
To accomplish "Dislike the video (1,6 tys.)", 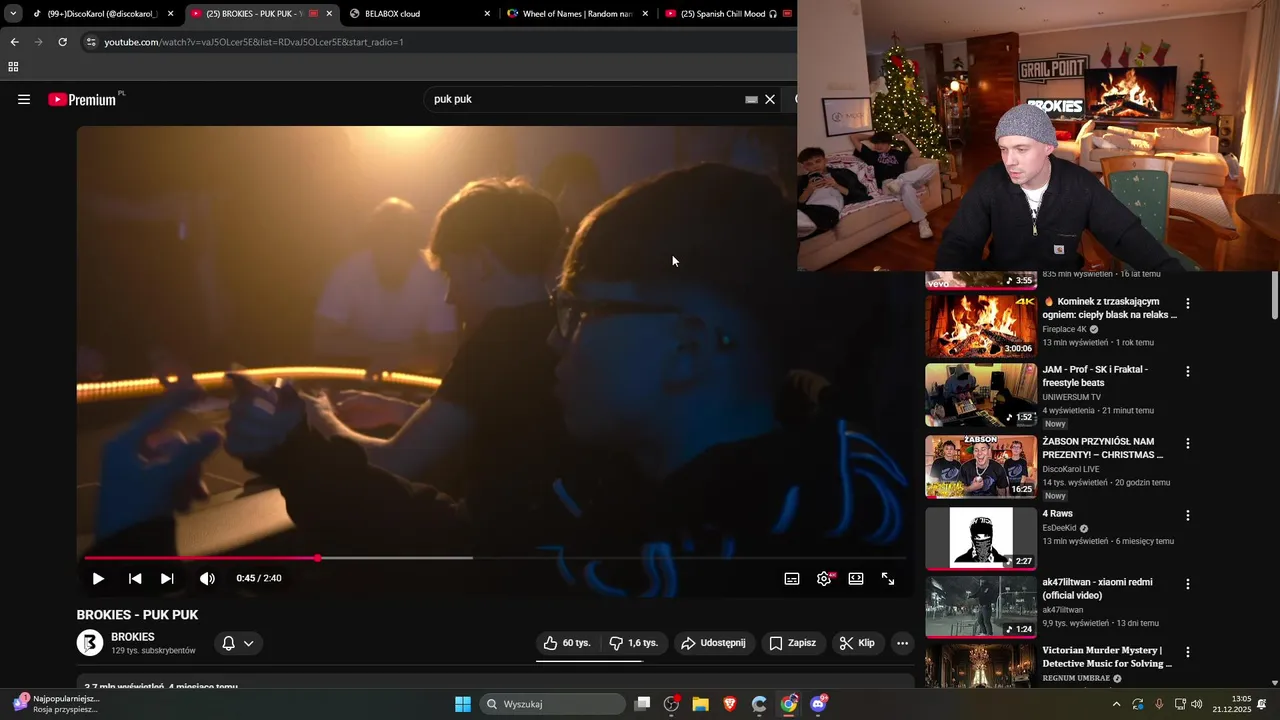I will point(634,643).
